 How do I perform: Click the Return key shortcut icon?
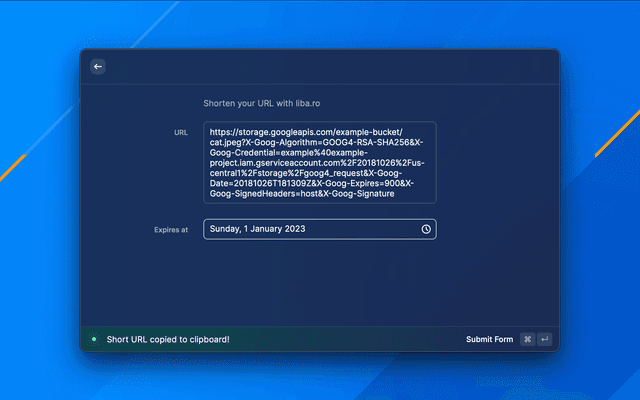click(544, 339)
